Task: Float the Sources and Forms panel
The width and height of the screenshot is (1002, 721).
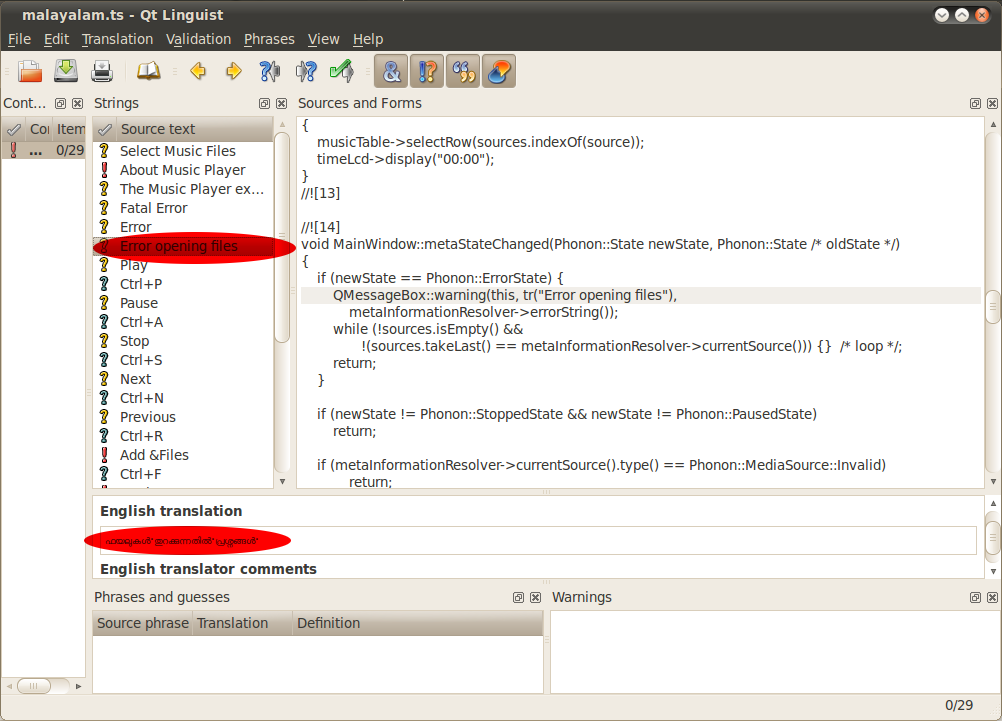Action: pos(975,104)
